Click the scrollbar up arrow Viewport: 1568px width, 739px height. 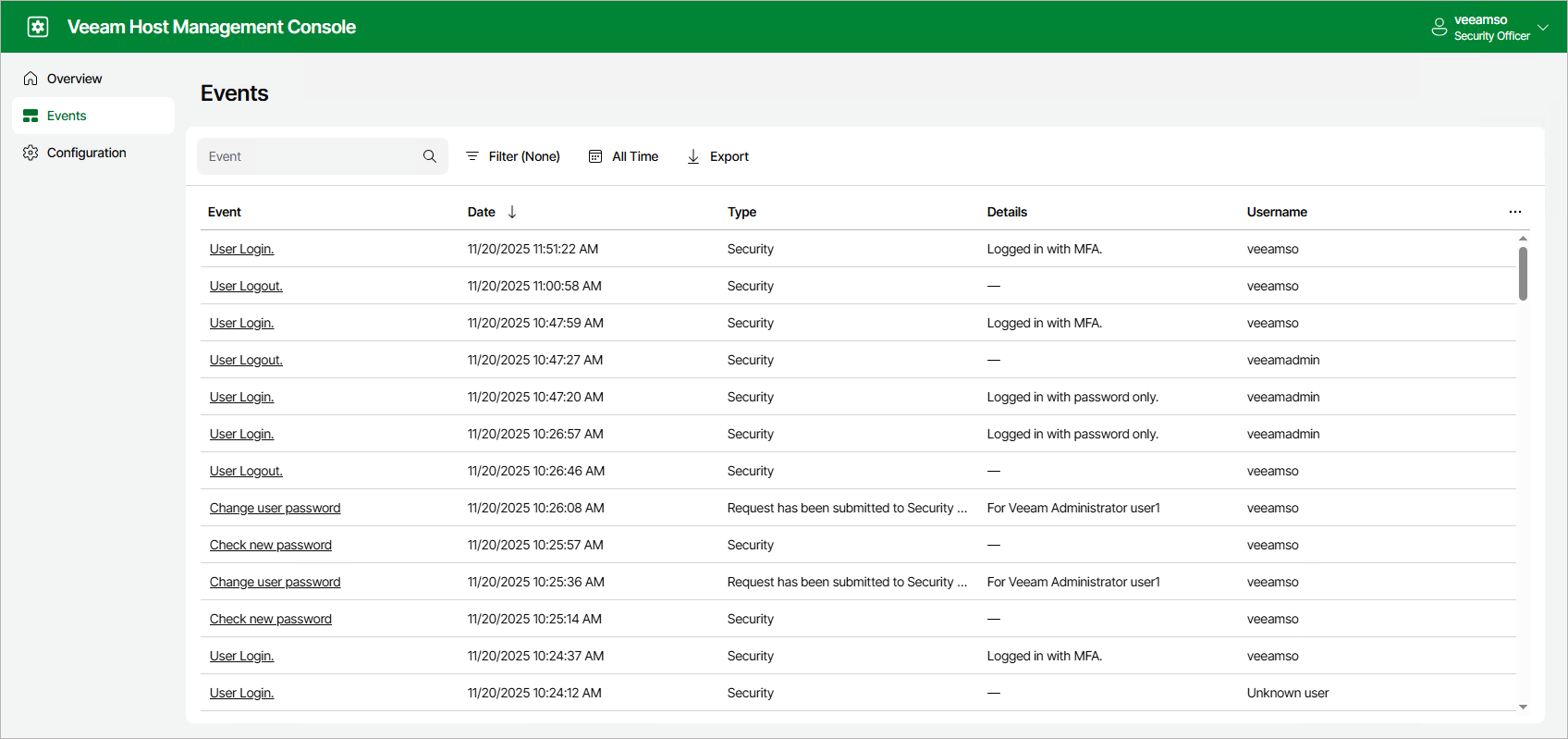click(x=1523, y=239)
